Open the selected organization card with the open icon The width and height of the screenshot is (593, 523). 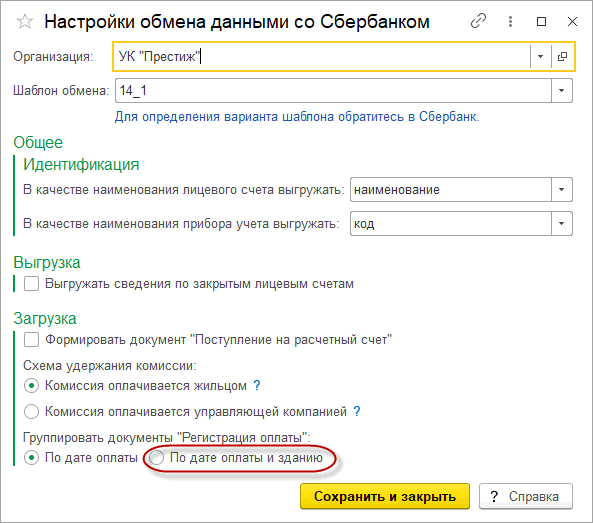562,56
